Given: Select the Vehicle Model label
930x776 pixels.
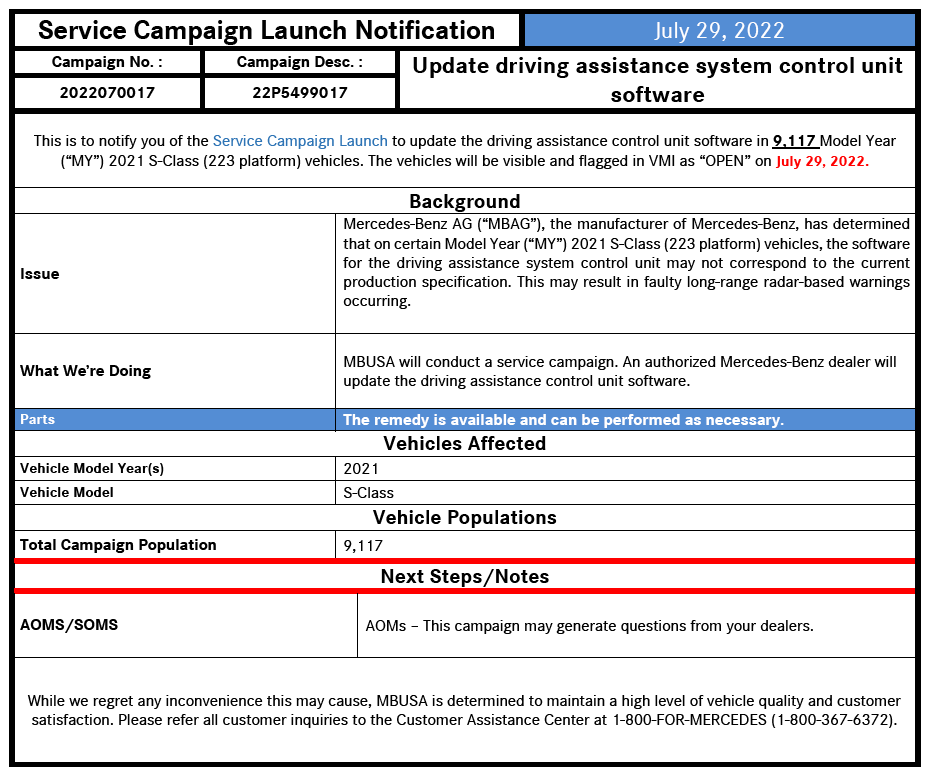Looking at the screenshot, I should pos(66,492).
